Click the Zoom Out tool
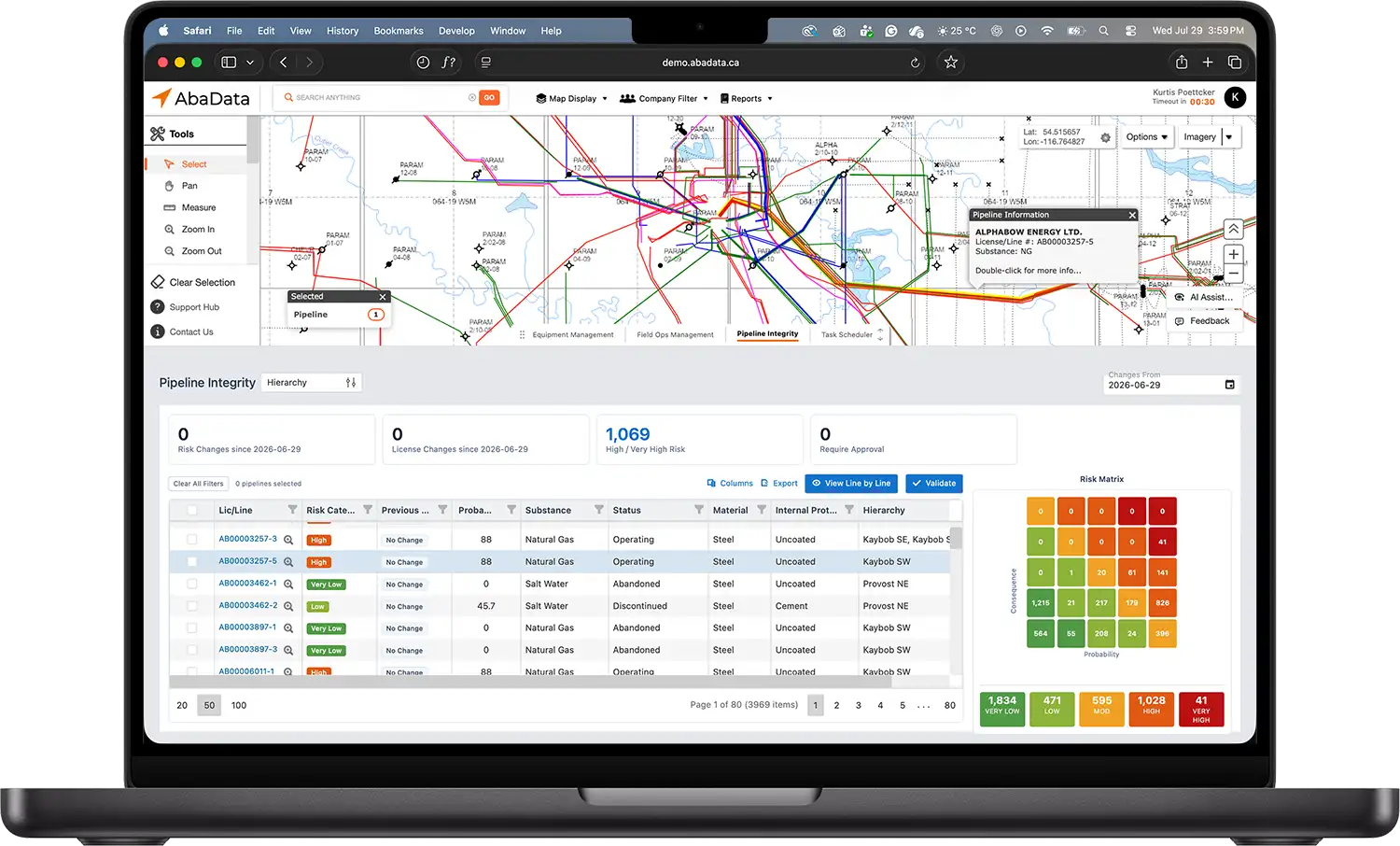Screen dimensions: 1400x846 [x=201, y=251]
